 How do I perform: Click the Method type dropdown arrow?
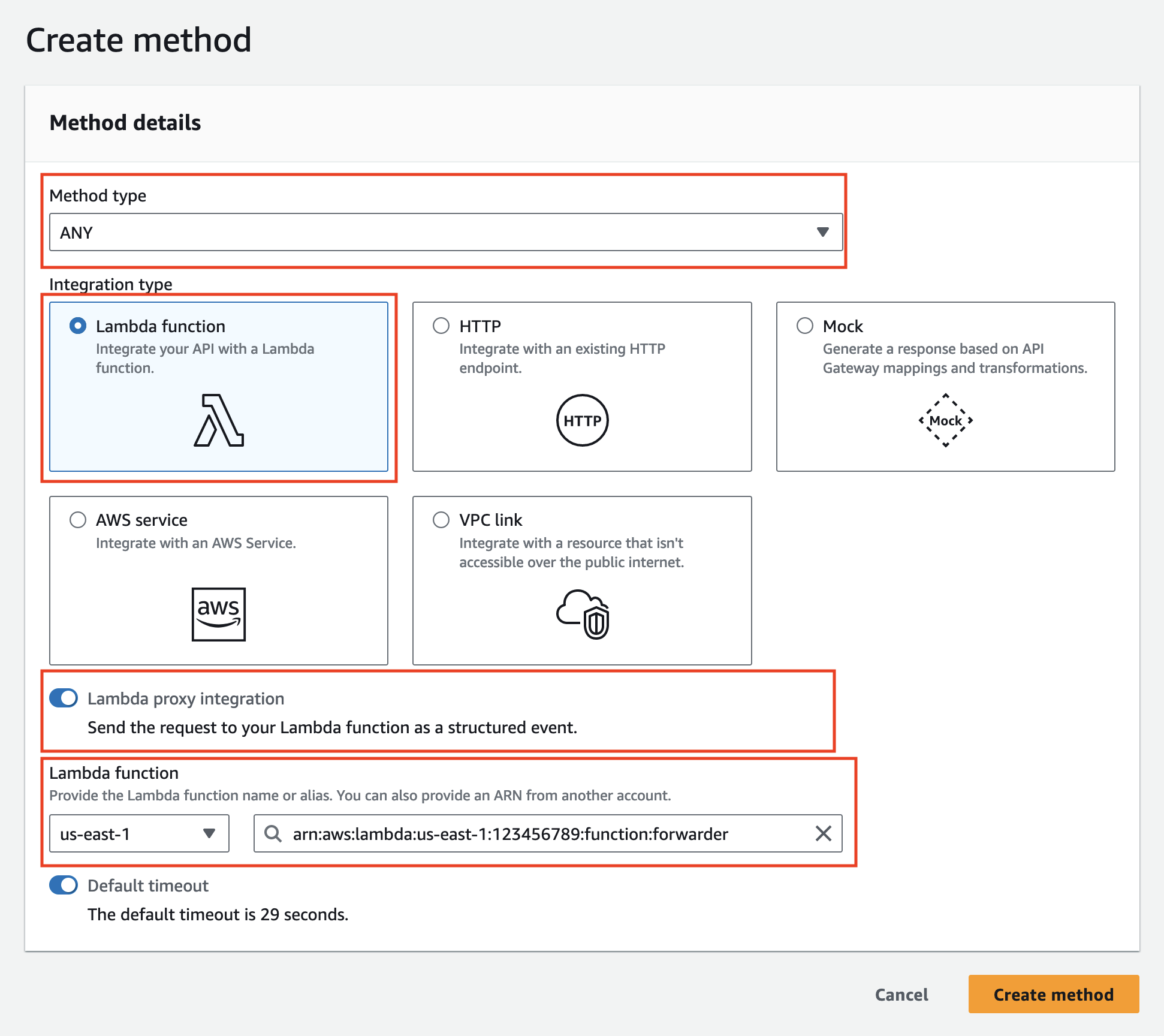(x=823, y=232)
